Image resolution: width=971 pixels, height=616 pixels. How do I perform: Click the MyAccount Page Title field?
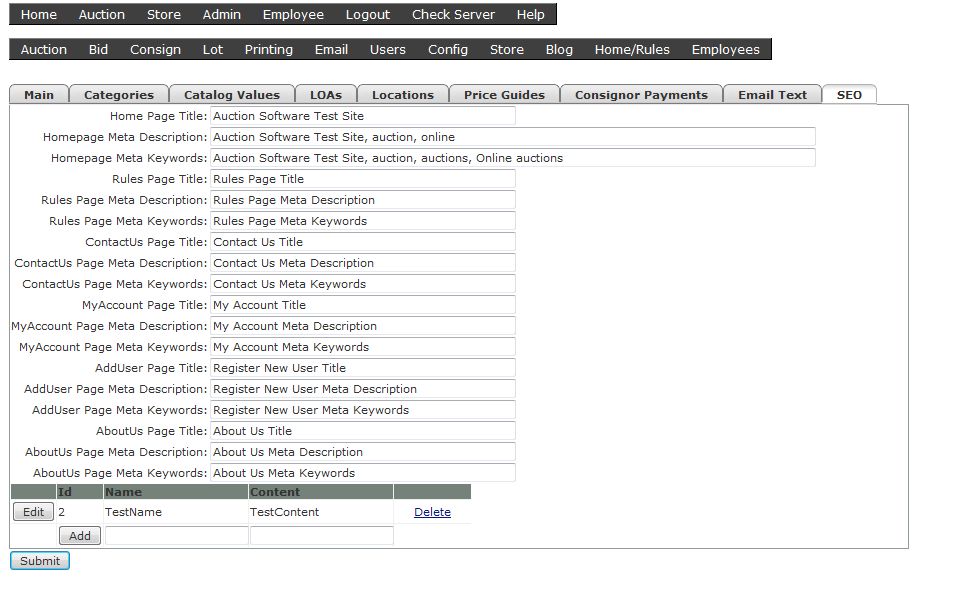(363, 305)
